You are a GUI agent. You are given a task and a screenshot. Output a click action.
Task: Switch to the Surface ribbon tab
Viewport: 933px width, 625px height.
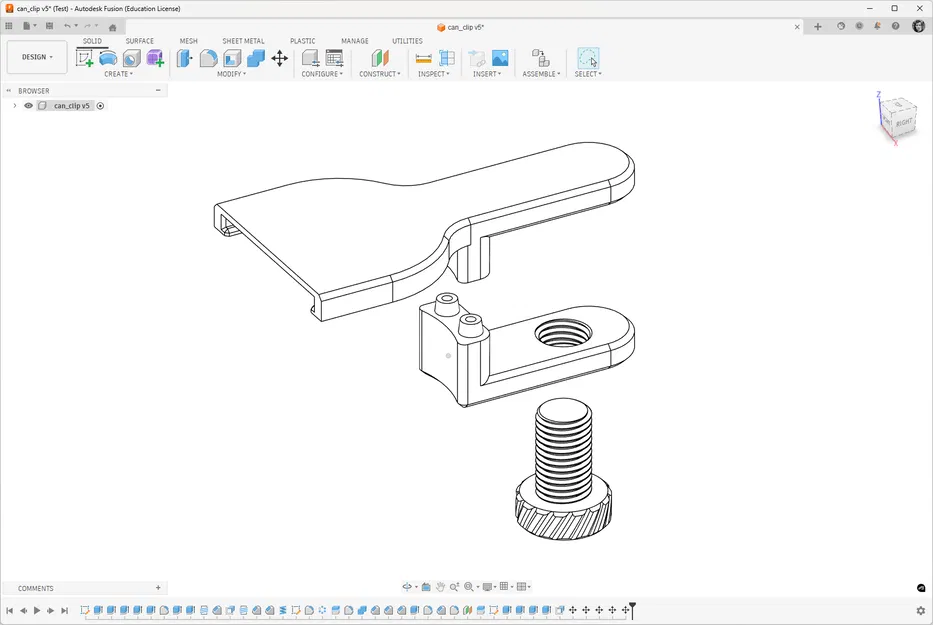coord(139,41)
